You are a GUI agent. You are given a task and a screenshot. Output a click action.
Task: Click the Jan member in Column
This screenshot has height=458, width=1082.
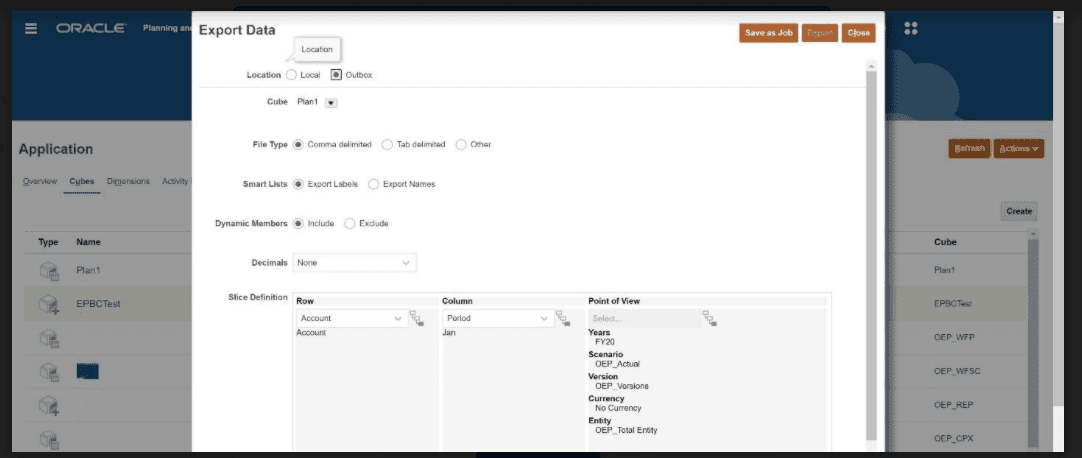pos(449,333)
